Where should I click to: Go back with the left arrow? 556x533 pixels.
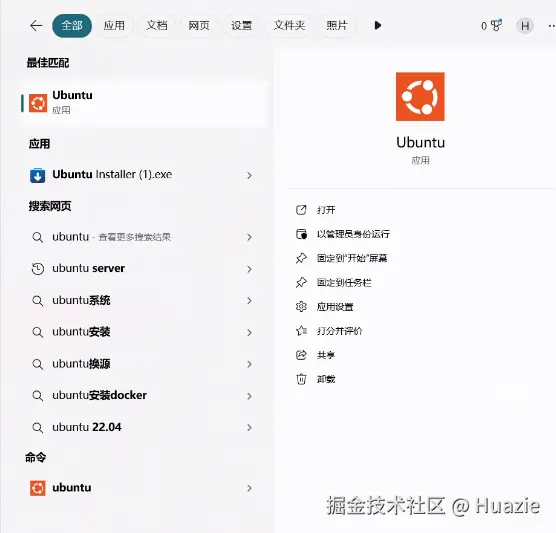36,26
